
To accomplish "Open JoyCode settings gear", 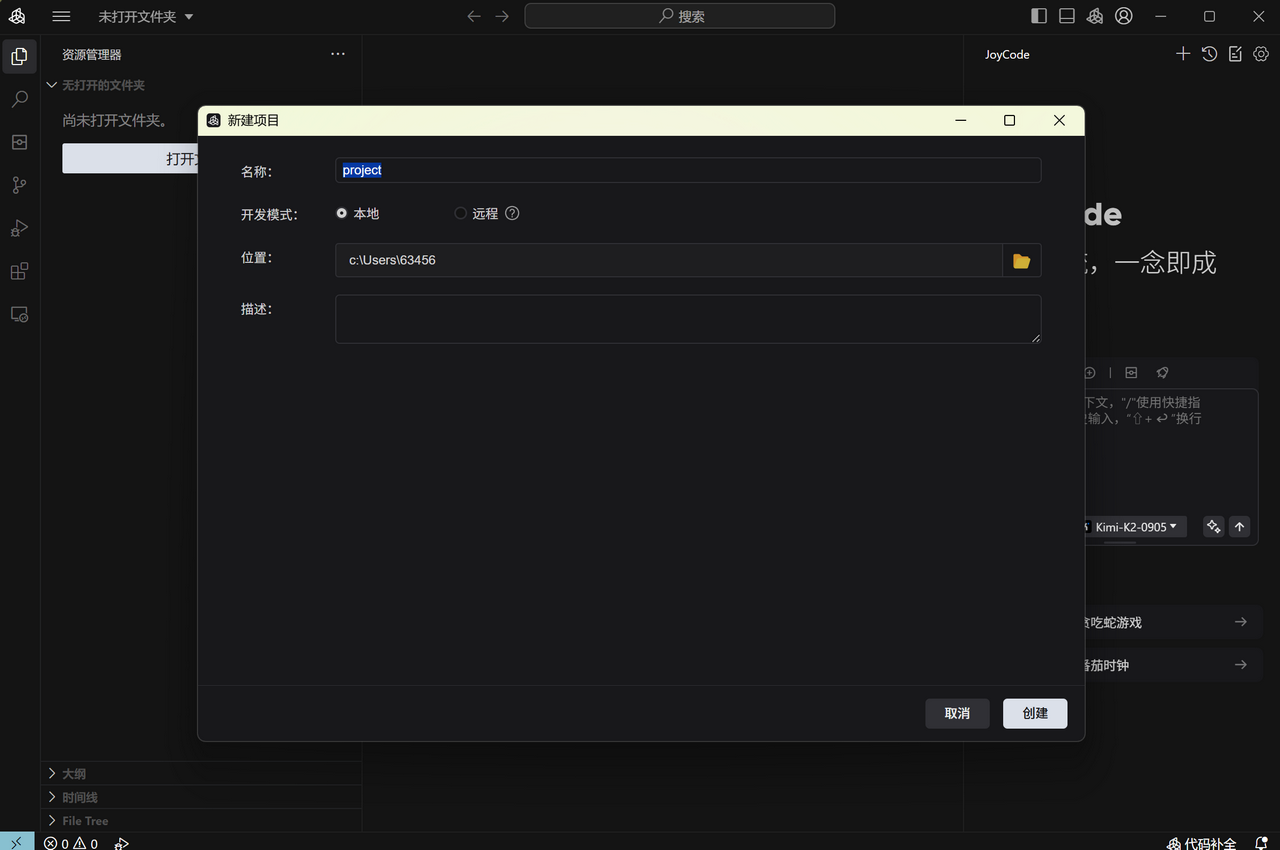I will coord(1261,54).
